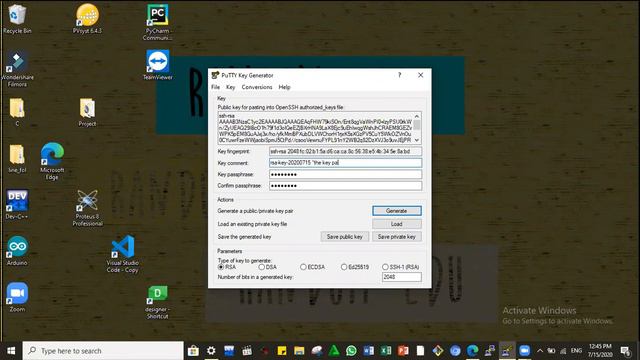Click the question mark help button in the title bar
Image resolution: width=640 pixels, height=360 pixels.
400,75
